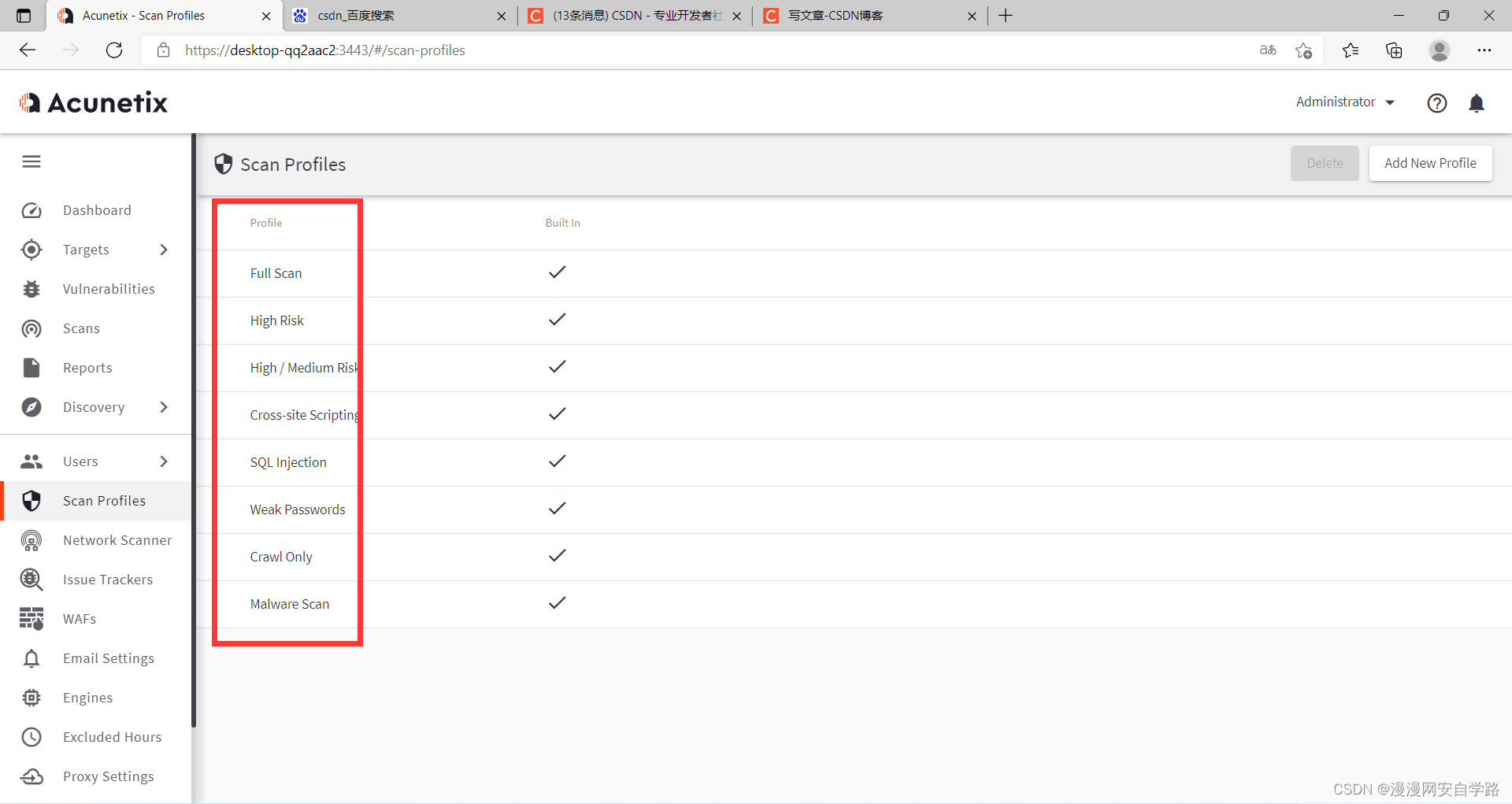This screenshot has width=1512, height=804.
Task: Click the Discovery compass icon
Action: point(31,407)
